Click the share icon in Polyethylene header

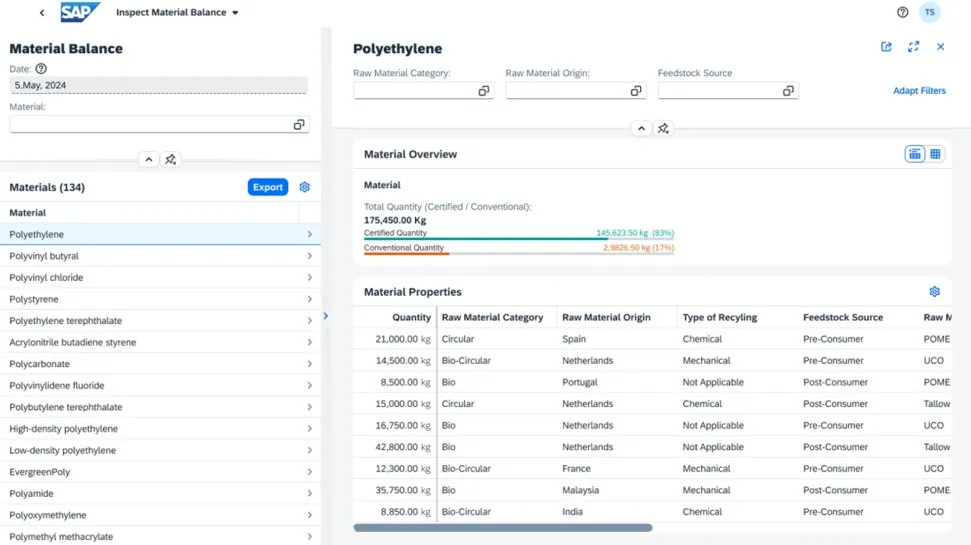[x=886, y=47]
